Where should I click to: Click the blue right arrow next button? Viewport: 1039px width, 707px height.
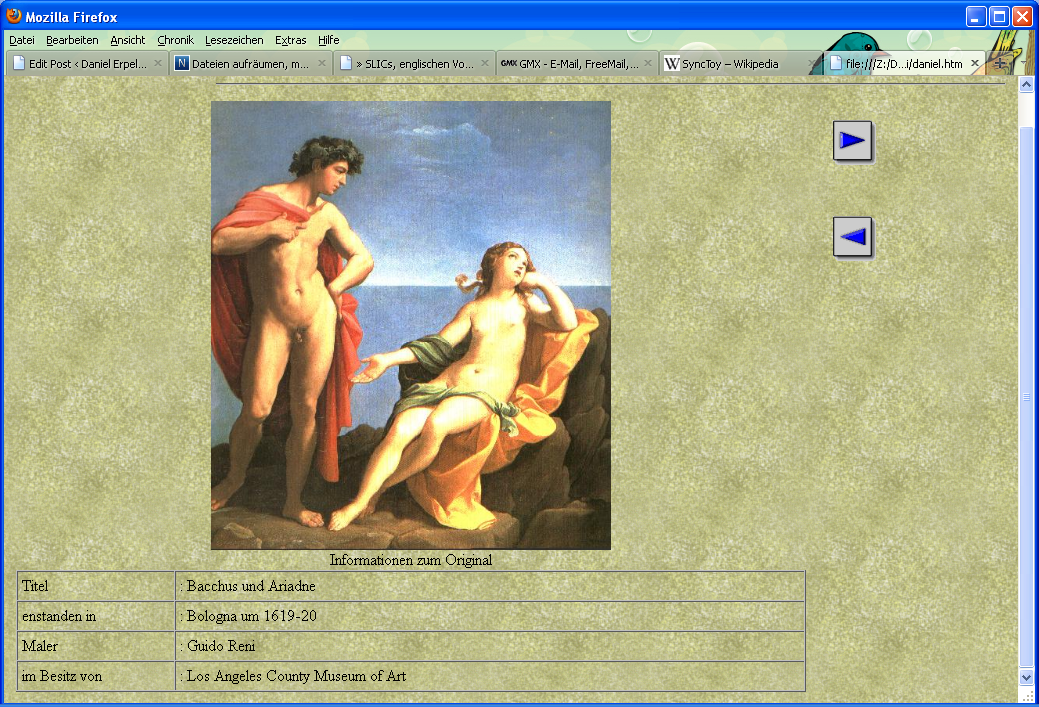tap(852, 141)
